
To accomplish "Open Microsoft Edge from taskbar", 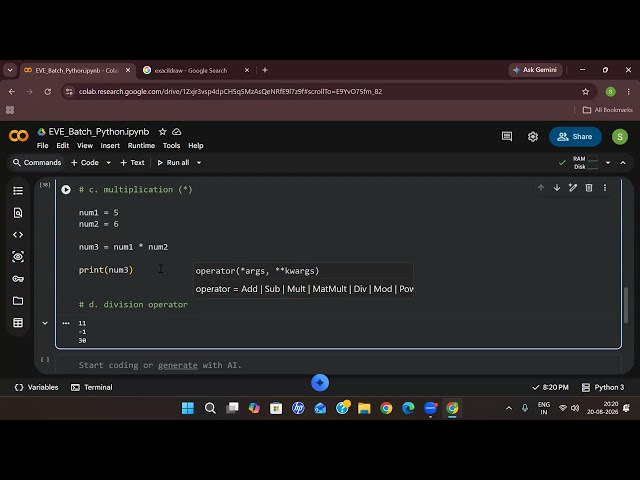I will coord(408,408).
